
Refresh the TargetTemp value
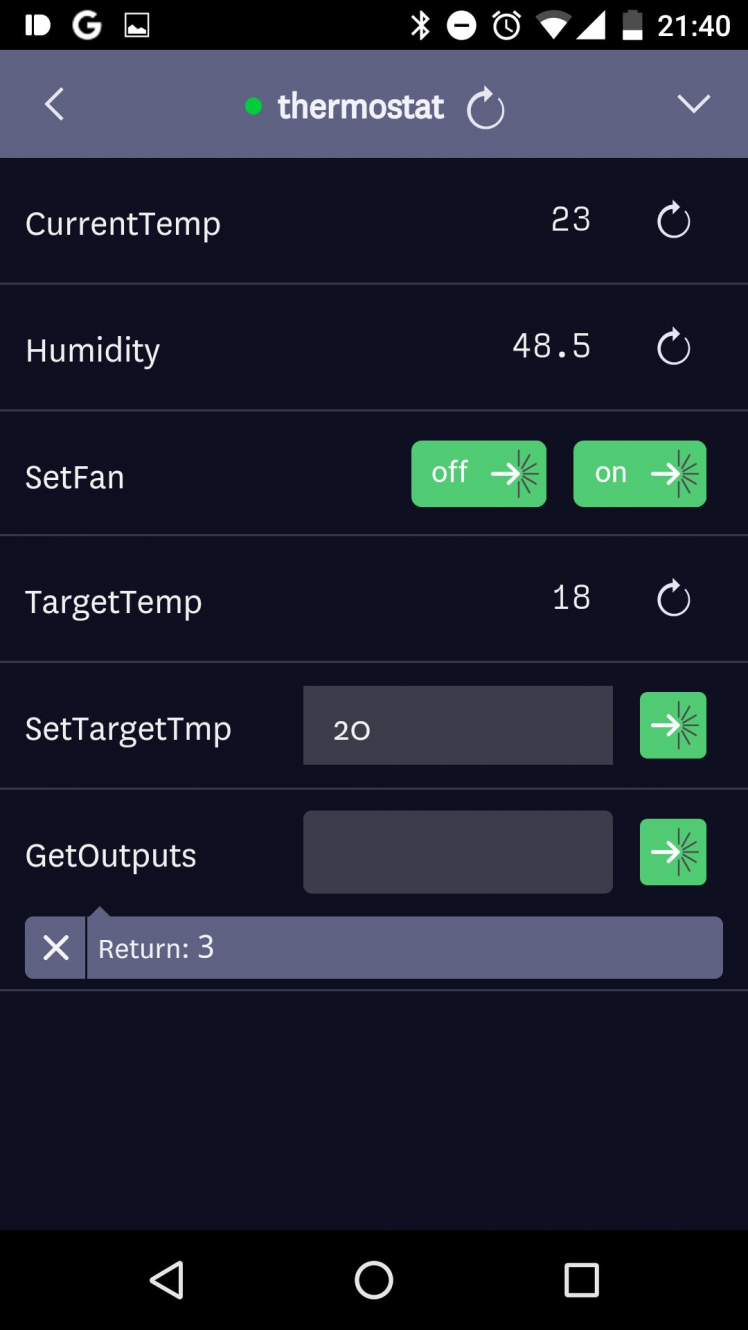673,599
